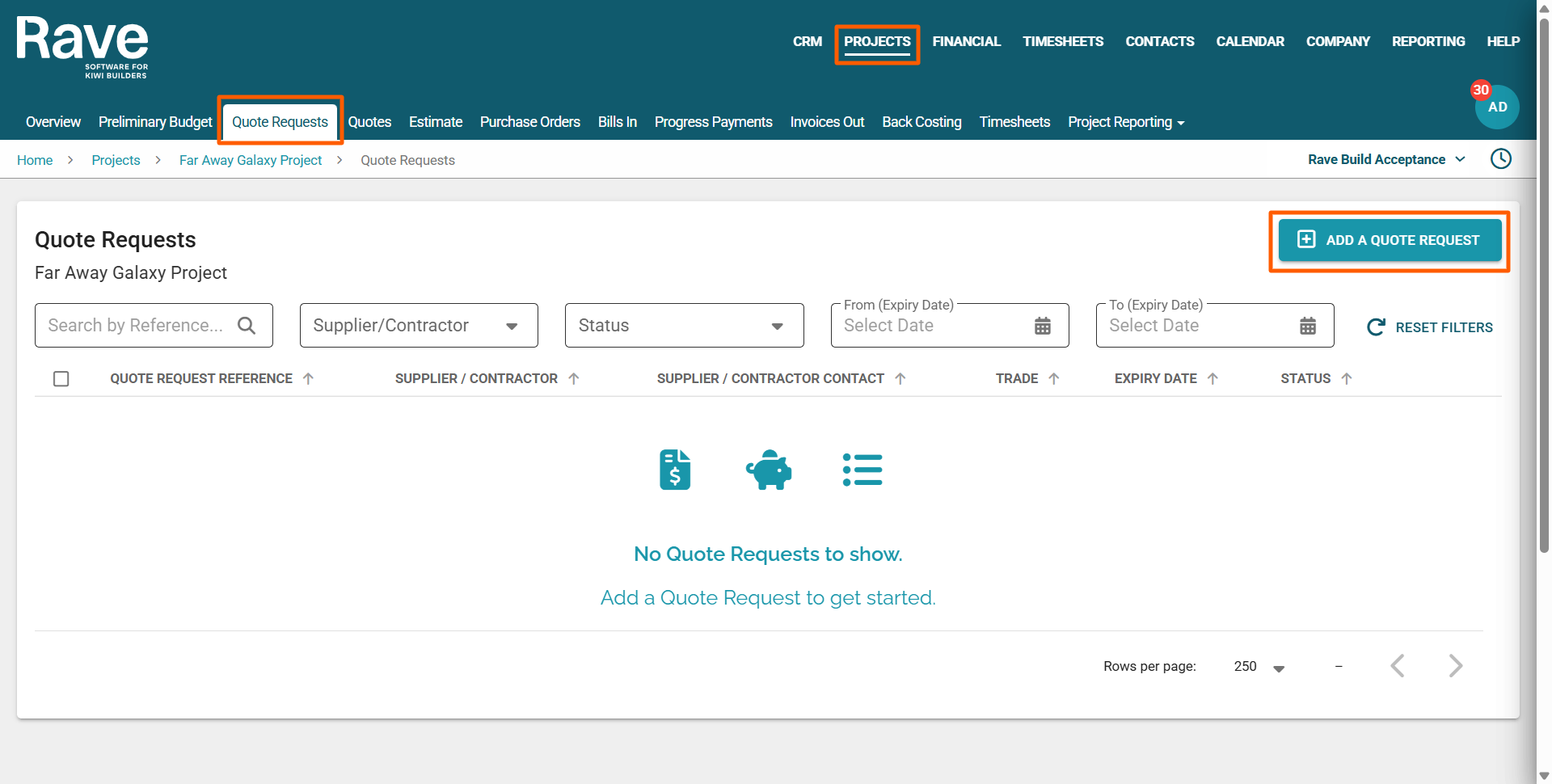This screenshot has width=1552, height=784.
Task: Switch to the Purchase Orders tab
Action: coord(529,122)
